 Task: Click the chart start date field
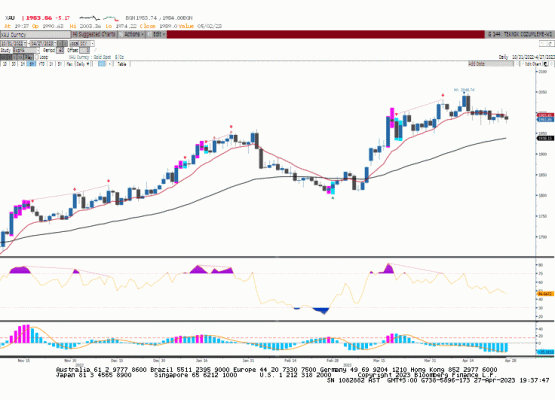pyautogui.click(x=13, y=44)
